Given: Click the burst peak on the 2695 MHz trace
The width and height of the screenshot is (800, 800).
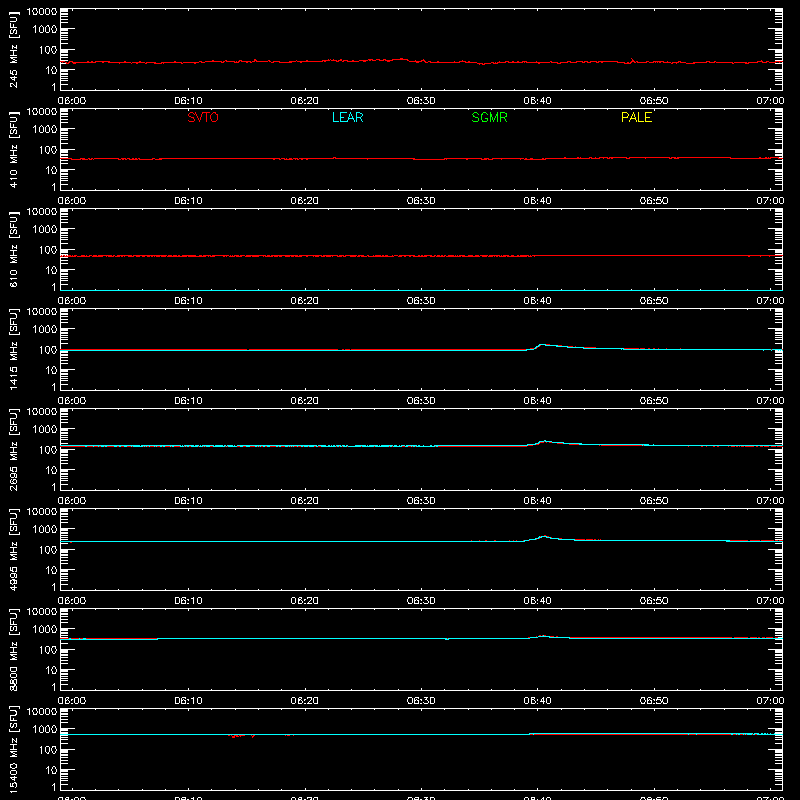Looking at the screenshot, I should (544, 441).
